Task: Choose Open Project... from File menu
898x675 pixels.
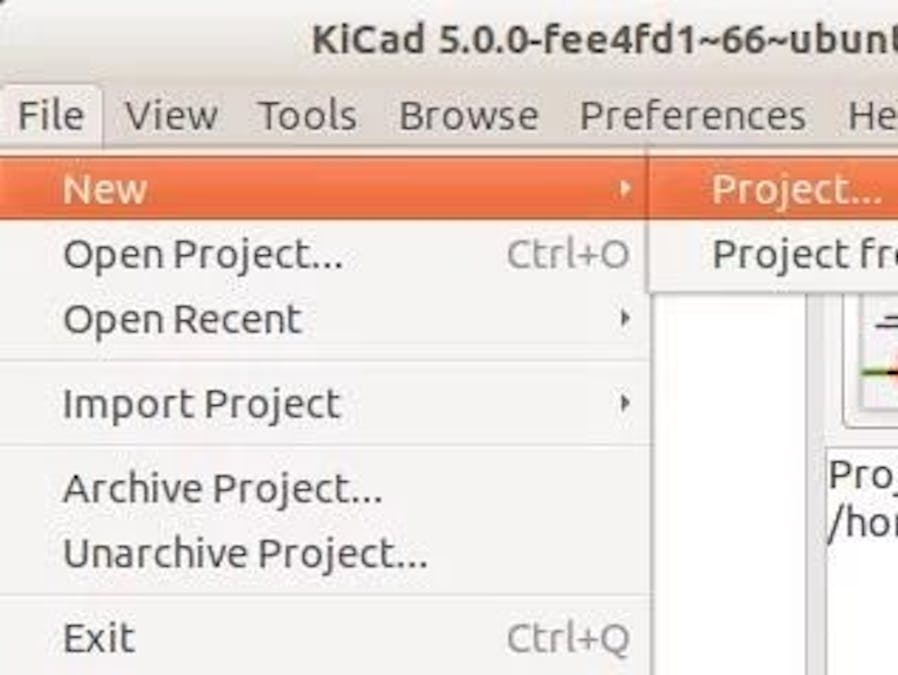Action: pyautogui.click(x=203, y=255)
